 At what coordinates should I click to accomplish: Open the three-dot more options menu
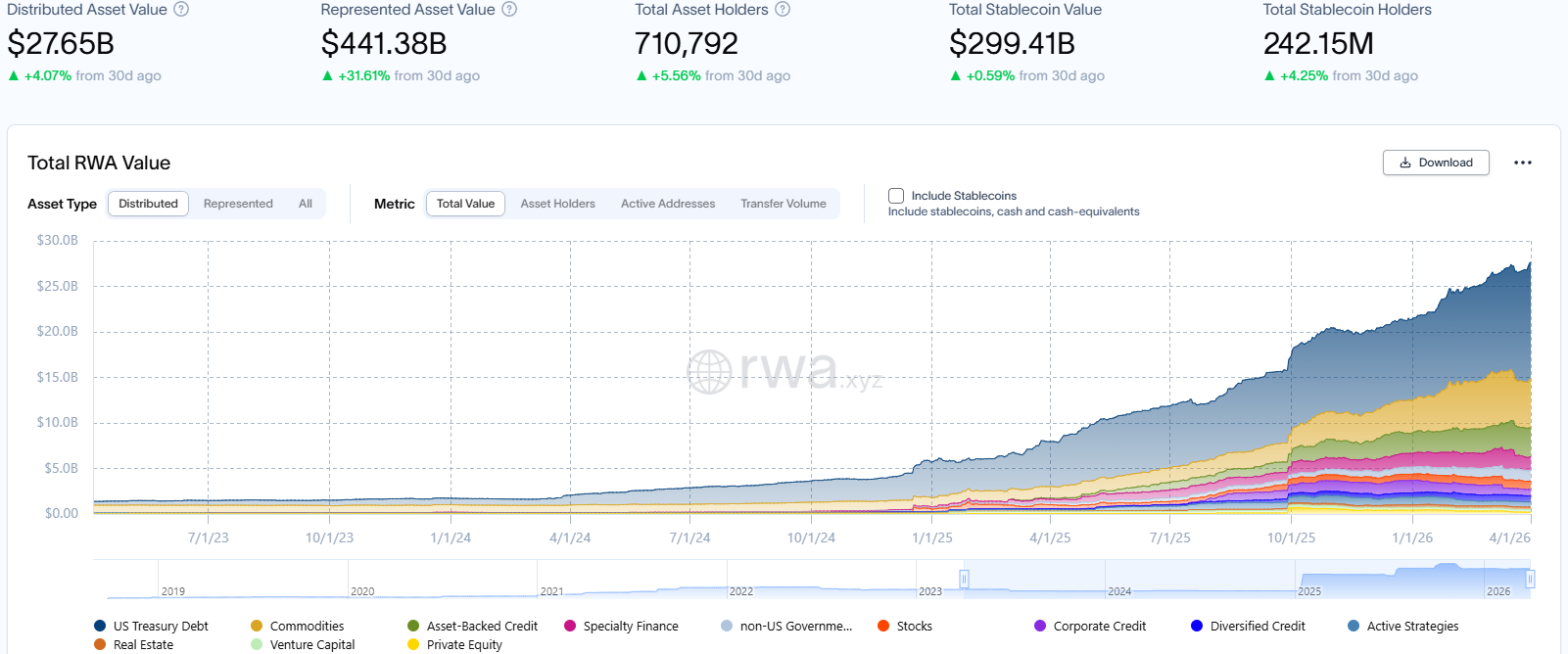[x=1522, y=163]
